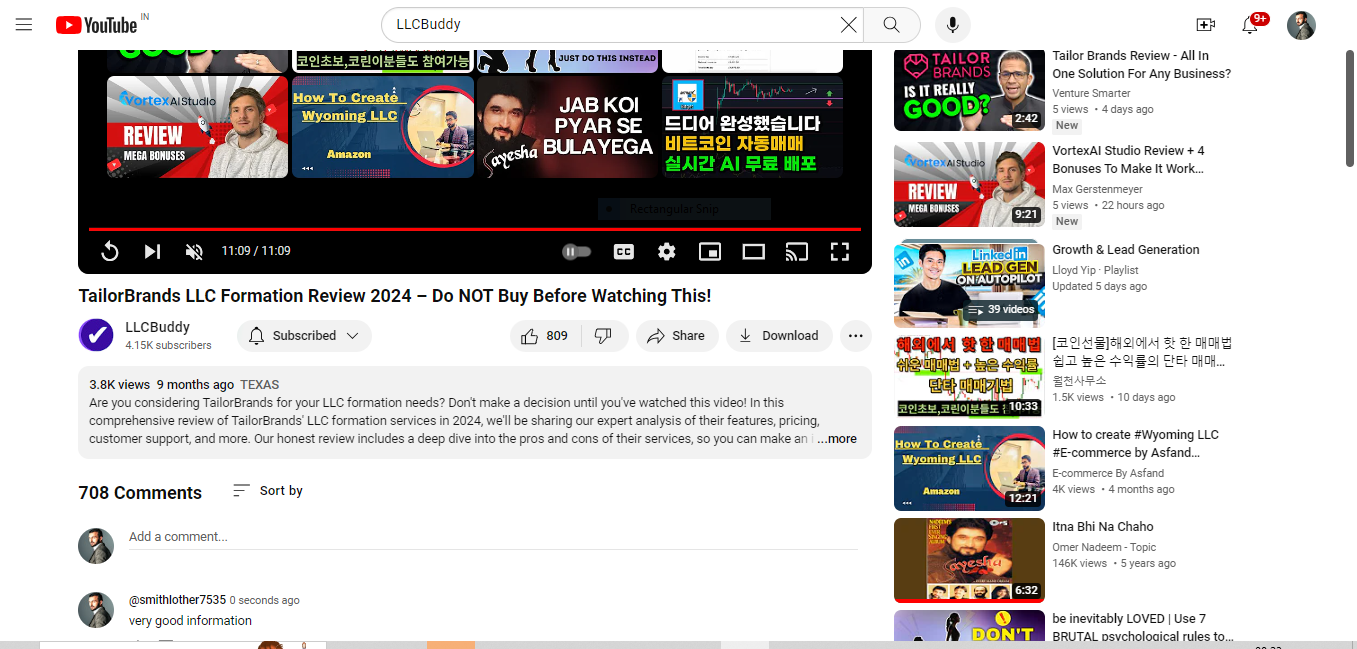Start voice search with microphone
1357x649 pixels.
(x=953, y=25)
